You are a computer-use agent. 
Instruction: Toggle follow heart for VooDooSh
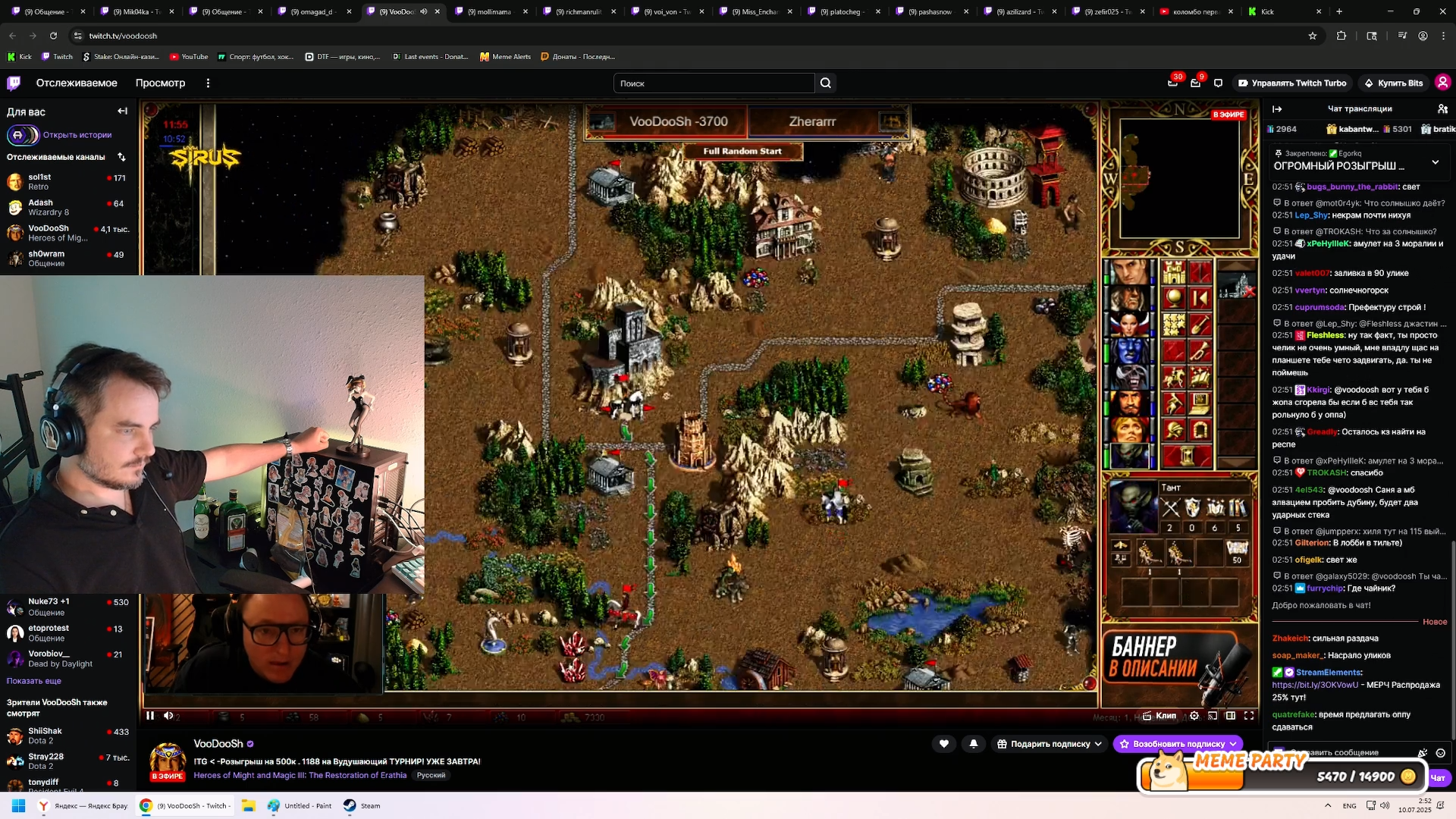(x=944, y=744)
